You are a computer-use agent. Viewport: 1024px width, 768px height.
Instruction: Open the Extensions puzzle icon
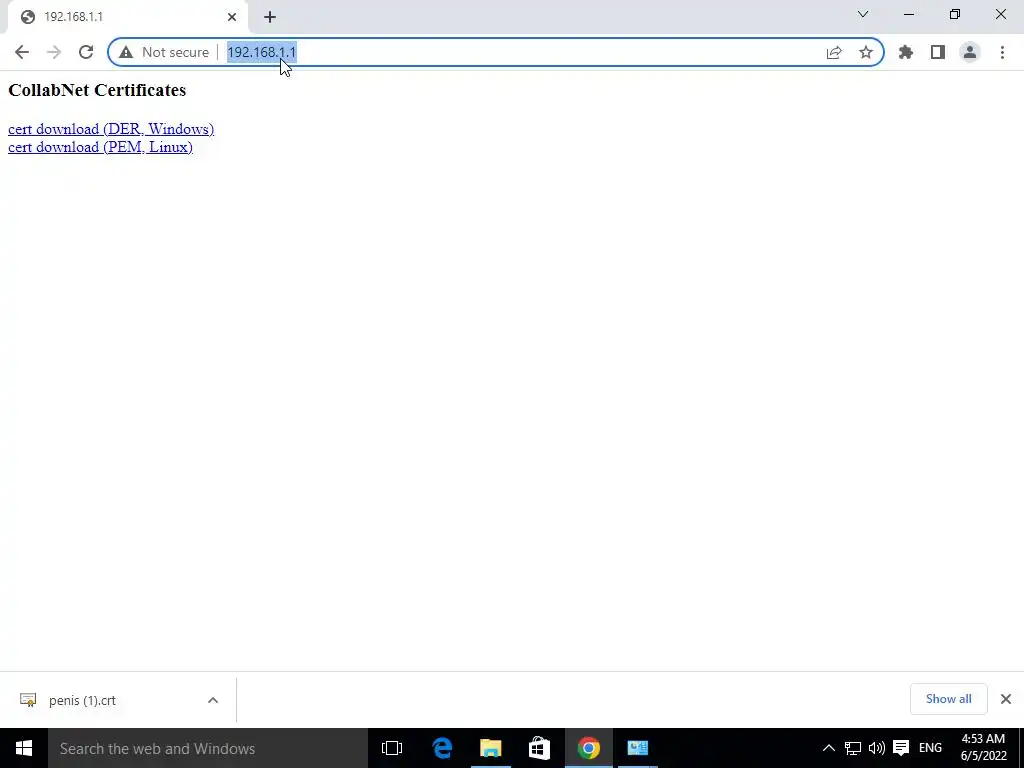[x=906, y=52]
